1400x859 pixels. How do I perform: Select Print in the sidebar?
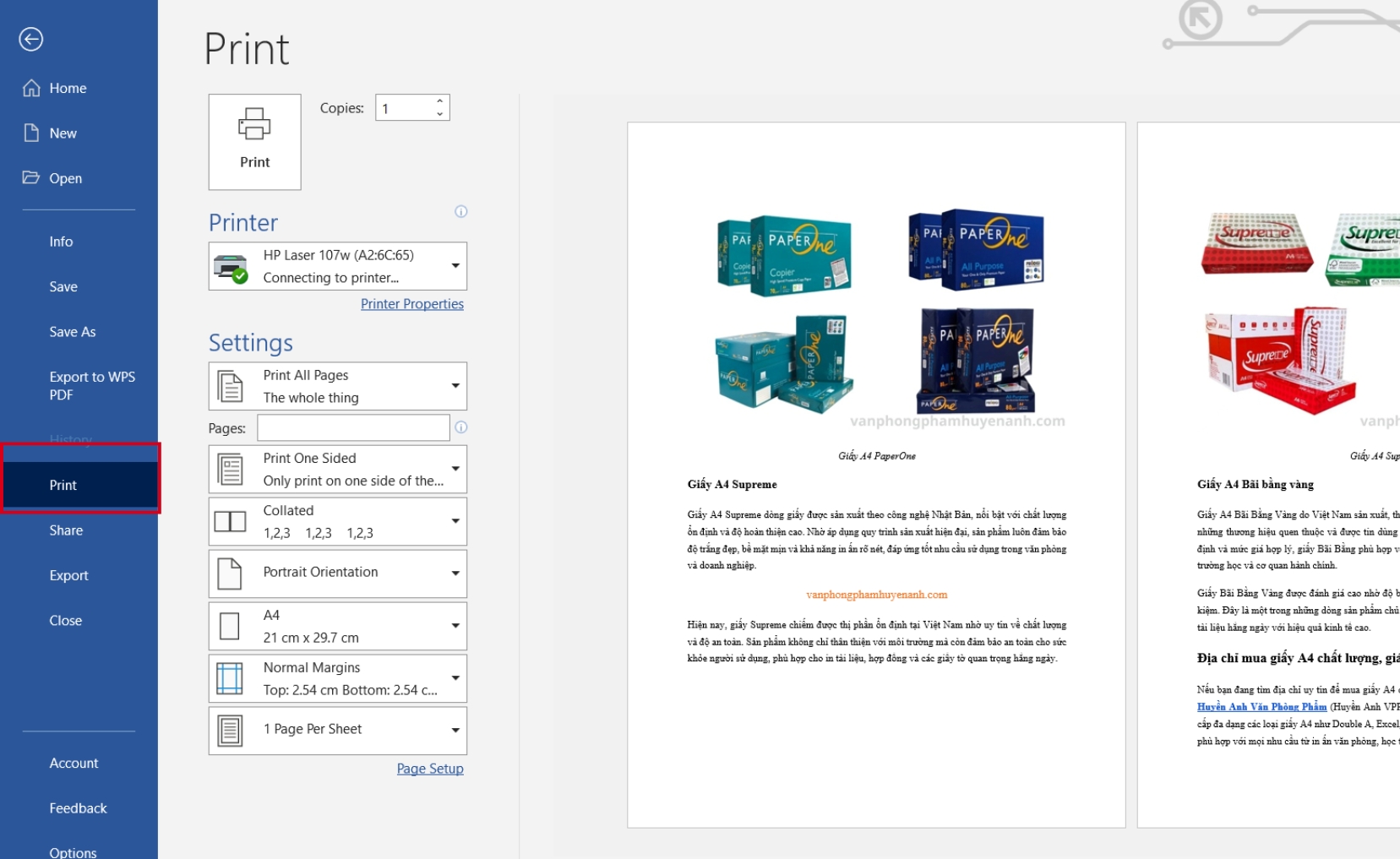(79, 485)
